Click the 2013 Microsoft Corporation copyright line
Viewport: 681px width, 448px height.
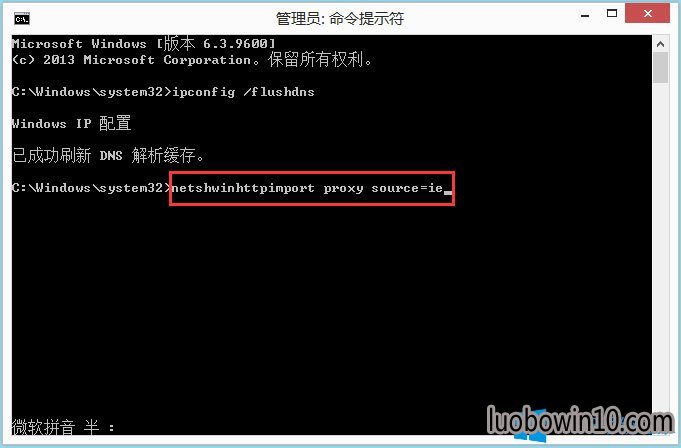[192, 60]
